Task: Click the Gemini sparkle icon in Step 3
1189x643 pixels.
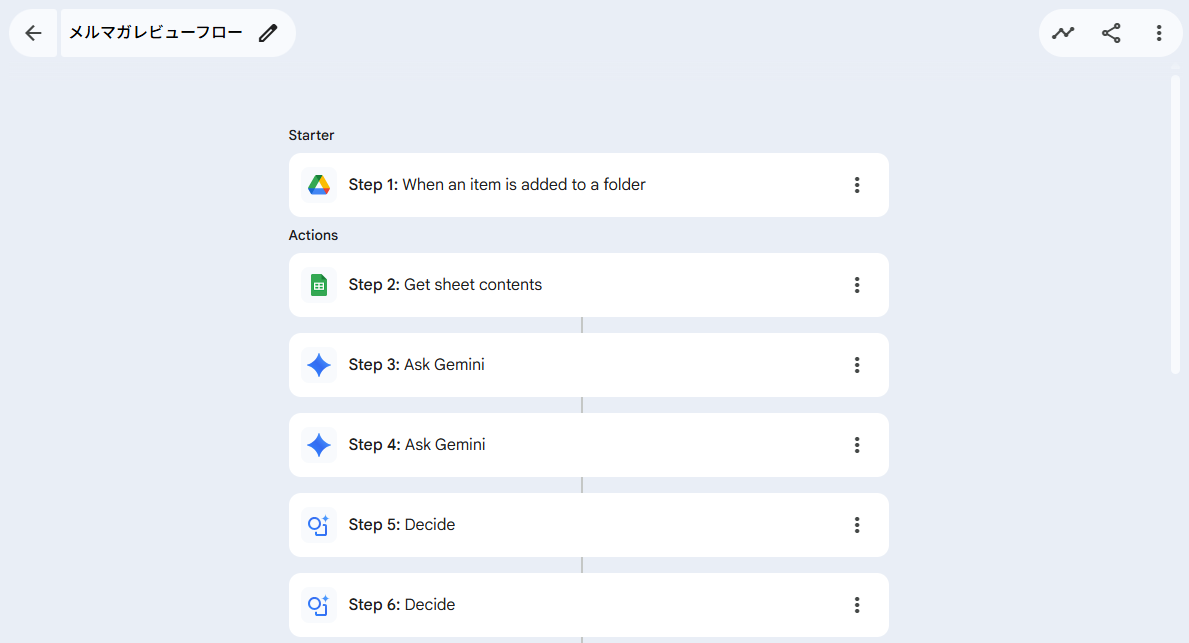Action: click(319, 365)
